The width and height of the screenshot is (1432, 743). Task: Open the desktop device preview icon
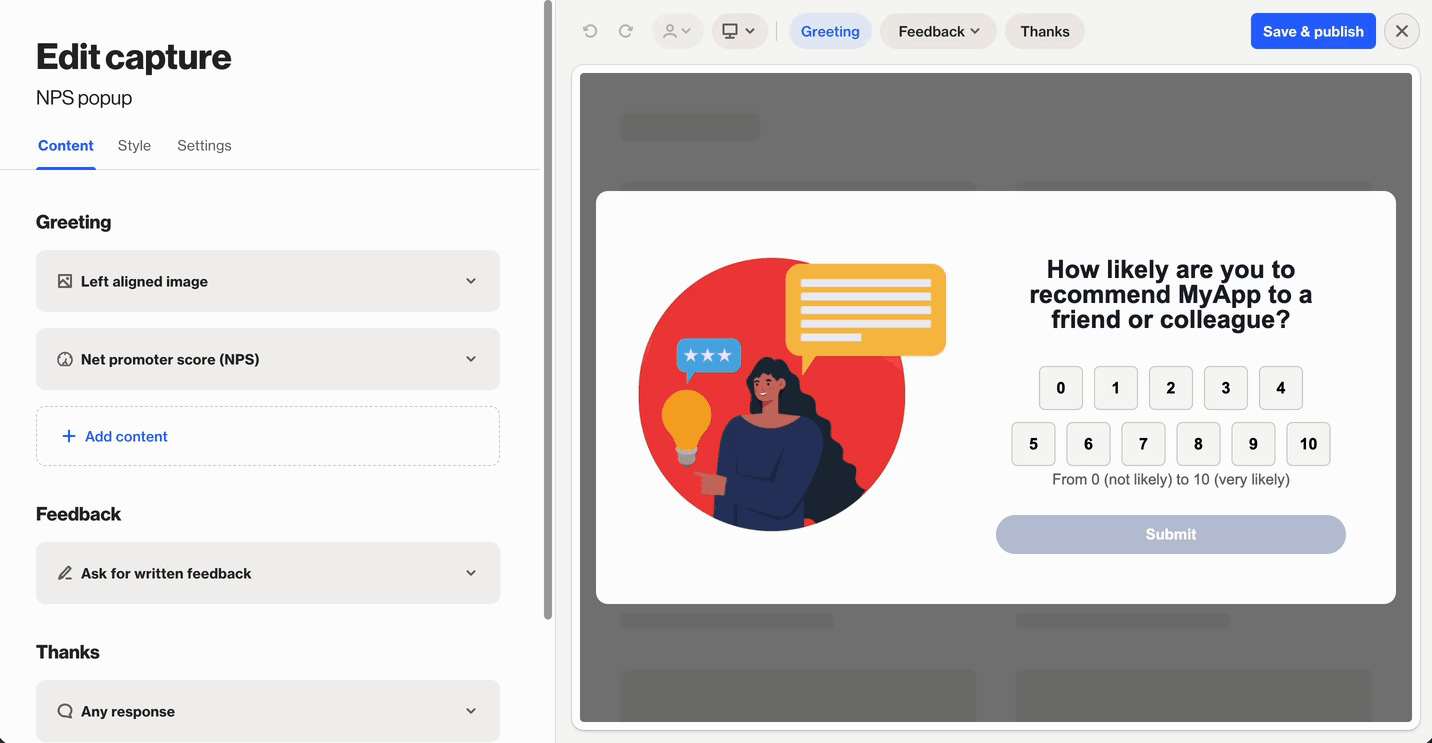click(739, 31)
